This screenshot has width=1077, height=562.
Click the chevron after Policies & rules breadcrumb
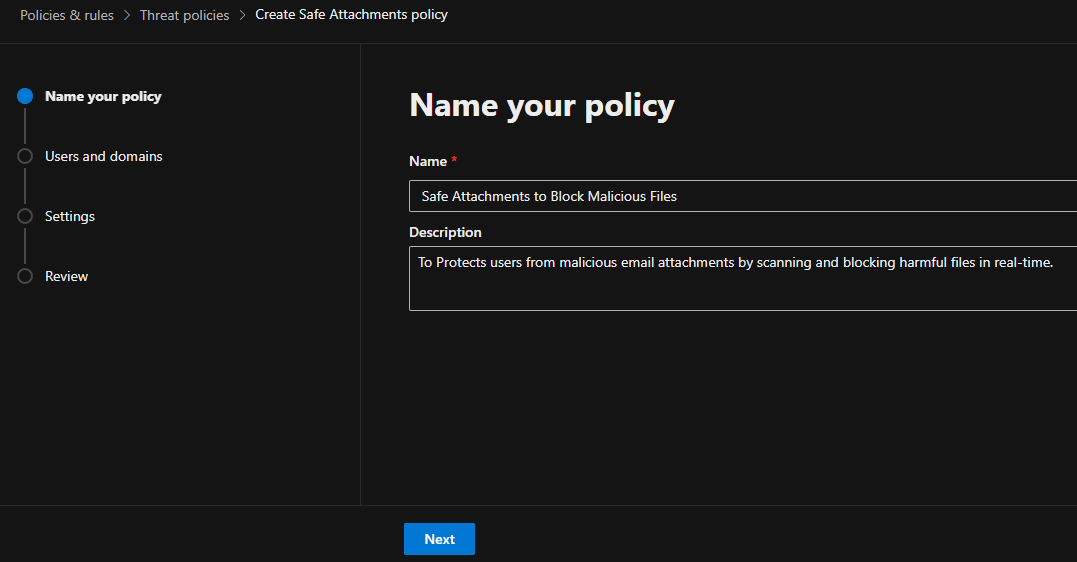[127, 16]
